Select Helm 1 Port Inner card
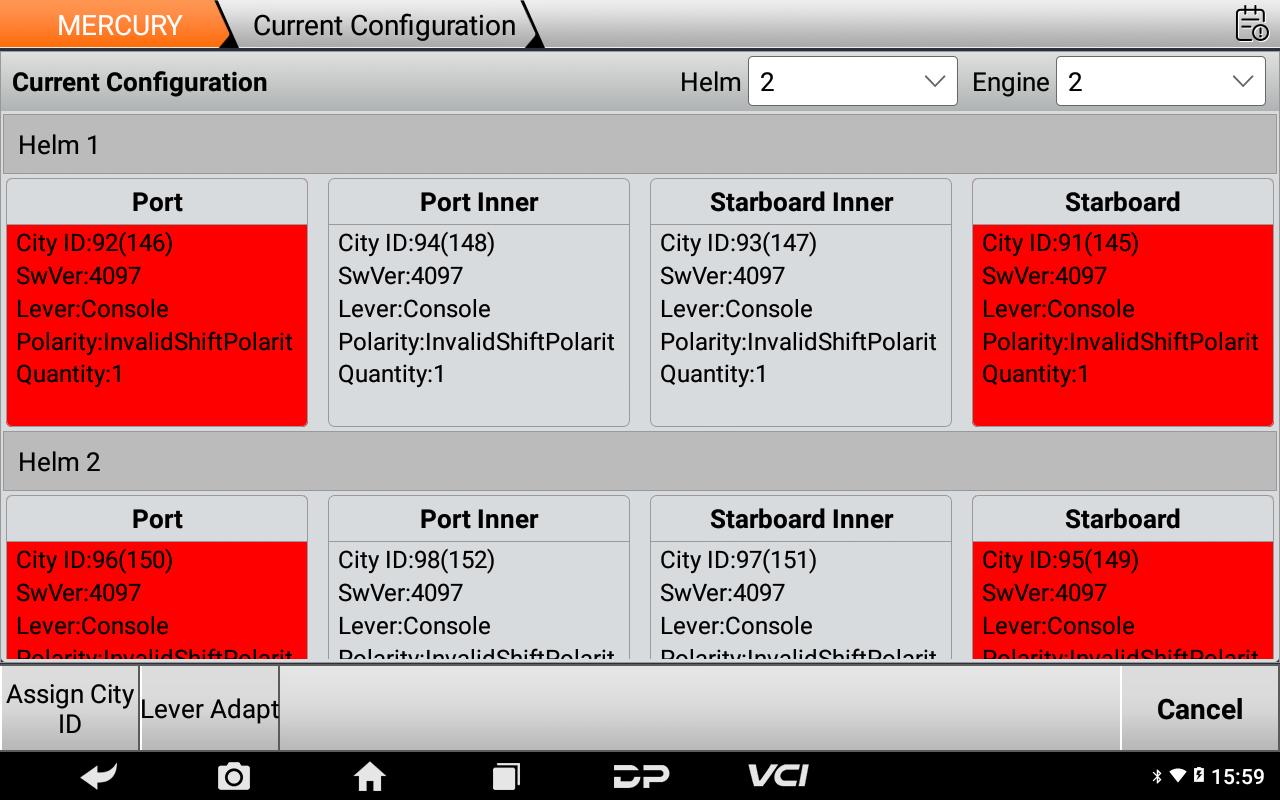 pos(479,303)
